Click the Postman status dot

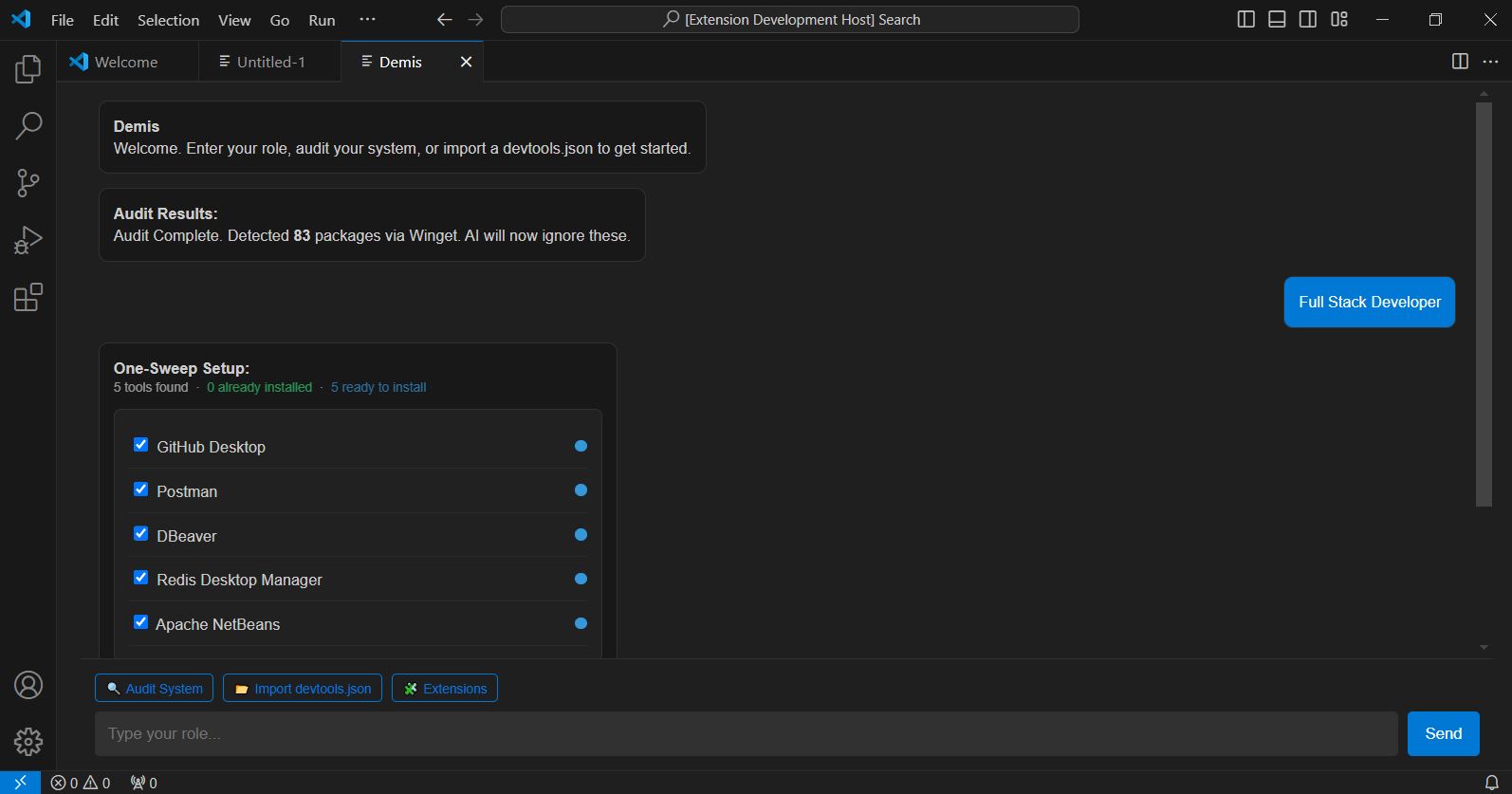pyautogui.click(x=581, y=490)
